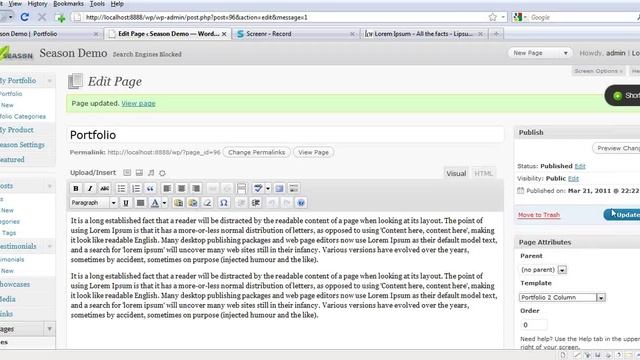Toggle the kitchen sink toolbar row
Image resolution: width=640 pixels, height=360 pixels.
click(x=294, y=188)
